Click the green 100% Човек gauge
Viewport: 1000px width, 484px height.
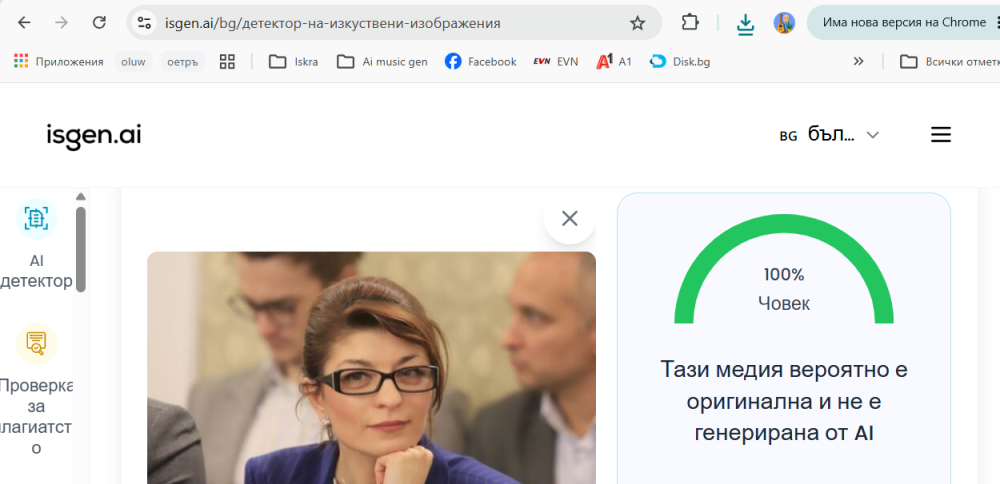click(x=784, y=269)
